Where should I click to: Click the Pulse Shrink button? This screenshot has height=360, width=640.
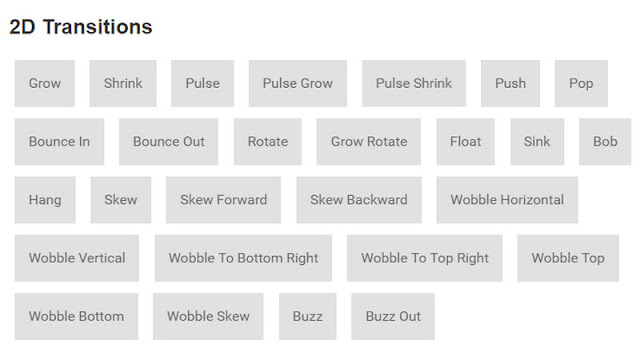pyautogui.click(x=413, y=83)
